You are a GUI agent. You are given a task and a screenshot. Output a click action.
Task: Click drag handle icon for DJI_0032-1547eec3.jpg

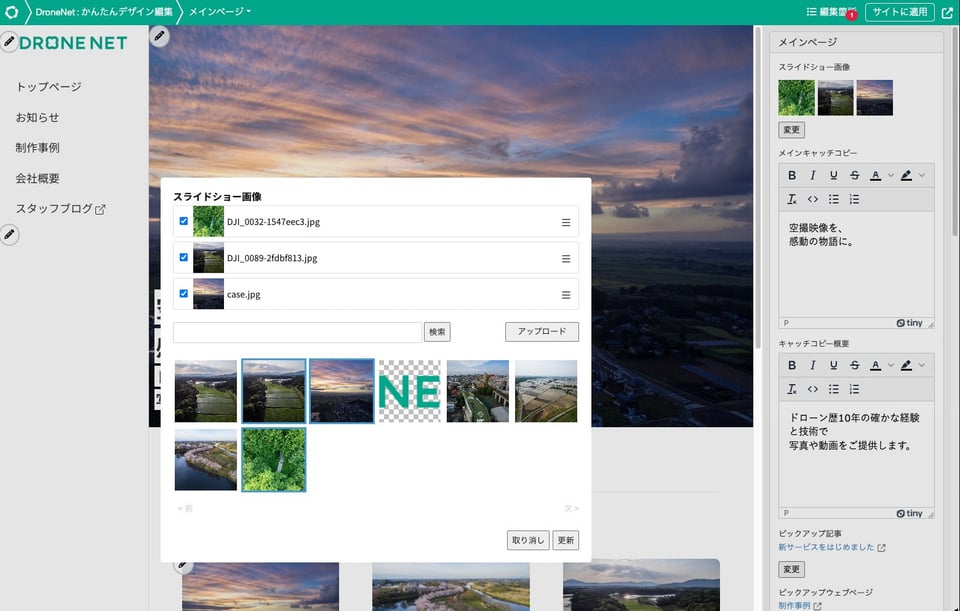point(566,222)
